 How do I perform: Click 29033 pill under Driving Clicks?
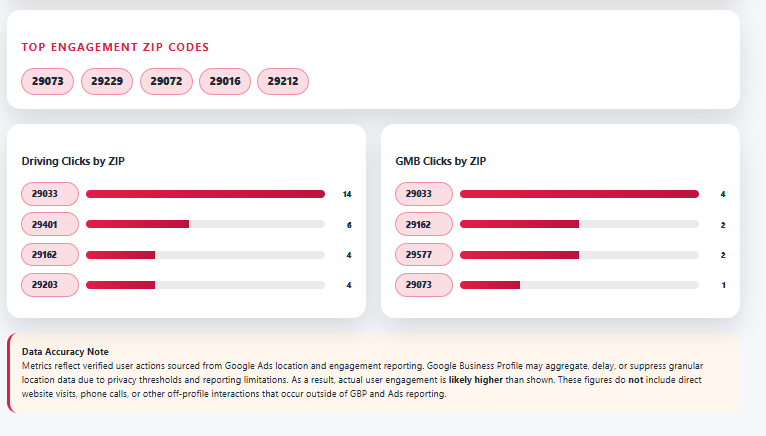(51, 194)
